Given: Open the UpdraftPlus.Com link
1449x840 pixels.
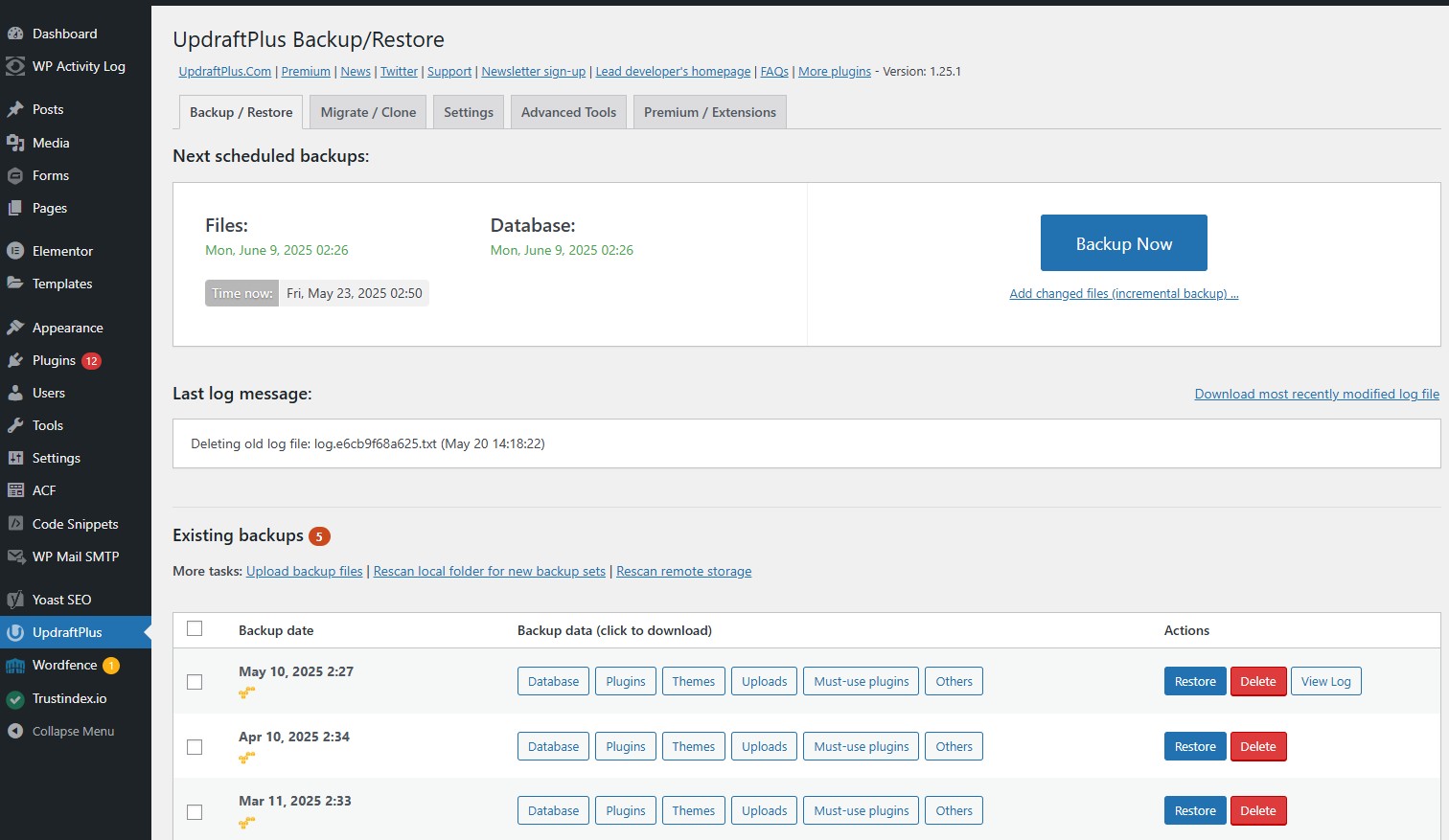Looking at the screenshot, I should (225, 72).
